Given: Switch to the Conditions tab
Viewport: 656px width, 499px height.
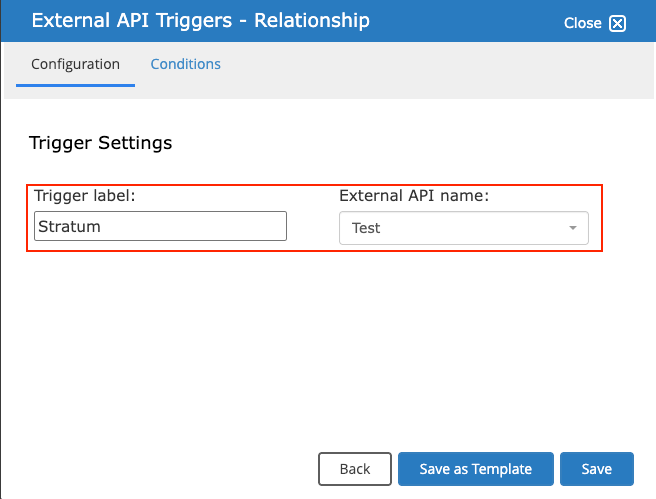Looking at the screenshot, I should pos(185,64).
